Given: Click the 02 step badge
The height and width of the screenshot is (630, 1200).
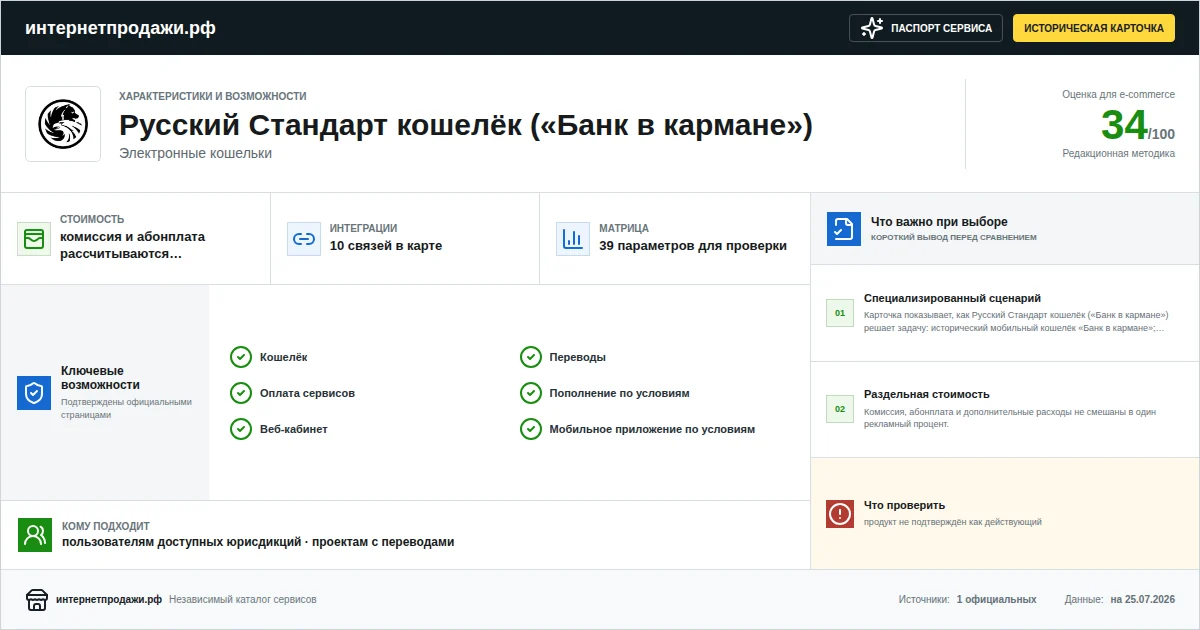Looking at the screenshot, I should (840, 409).
